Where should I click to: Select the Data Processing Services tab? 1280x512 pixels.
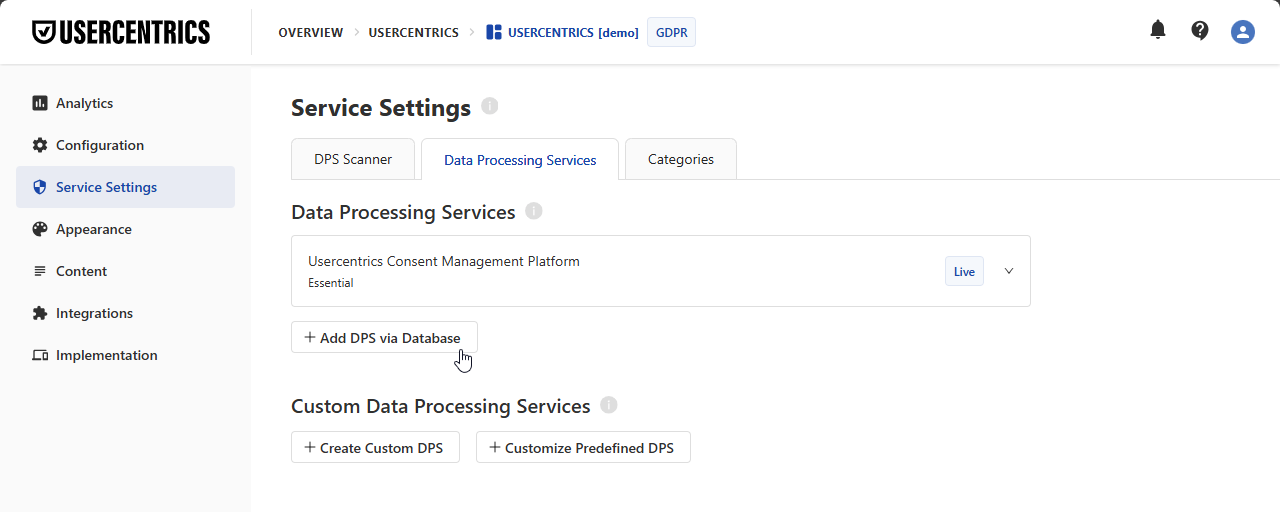pos(520,160)
